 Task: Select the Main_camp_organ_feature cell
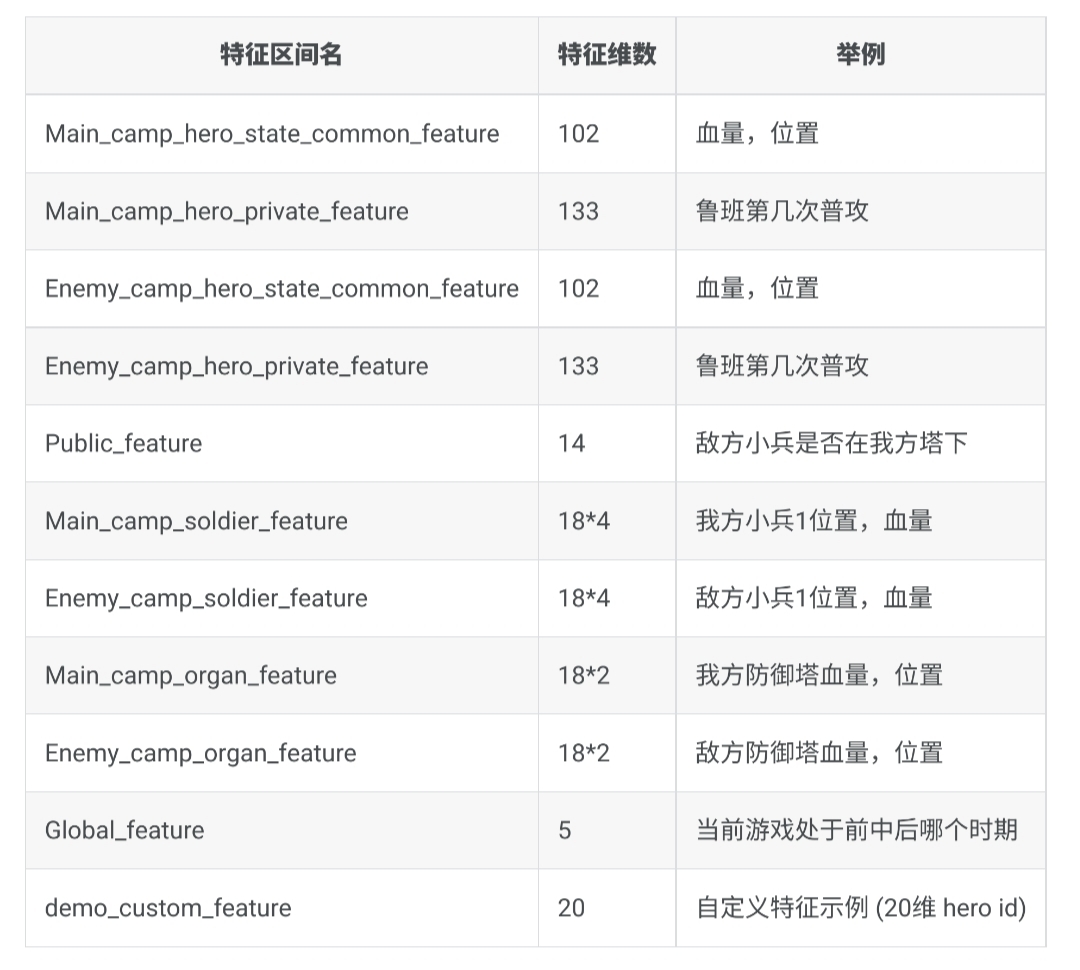pyautogui.click(x=191, y=675)
